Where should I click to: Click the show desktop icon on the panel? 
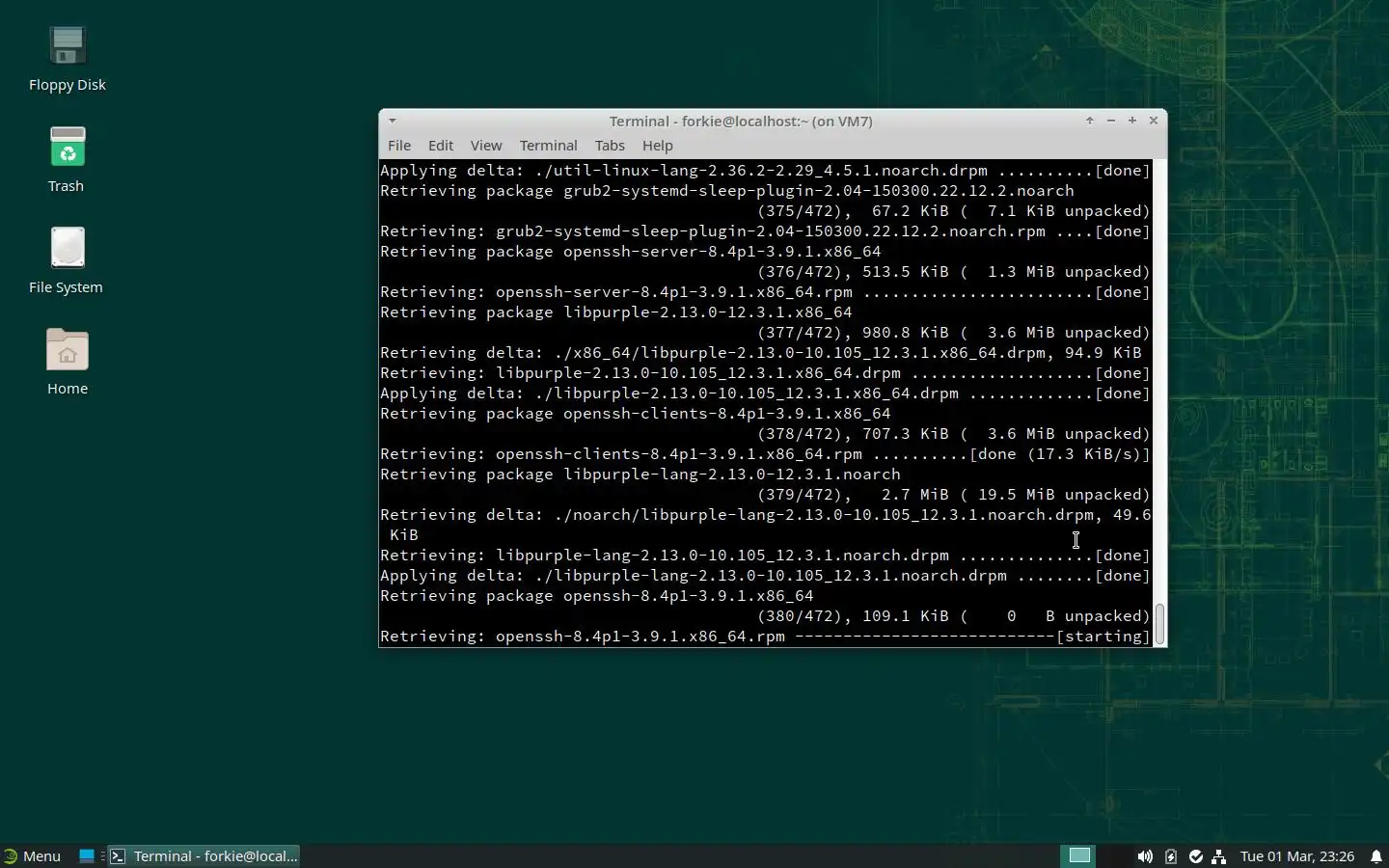pos(87,855)
